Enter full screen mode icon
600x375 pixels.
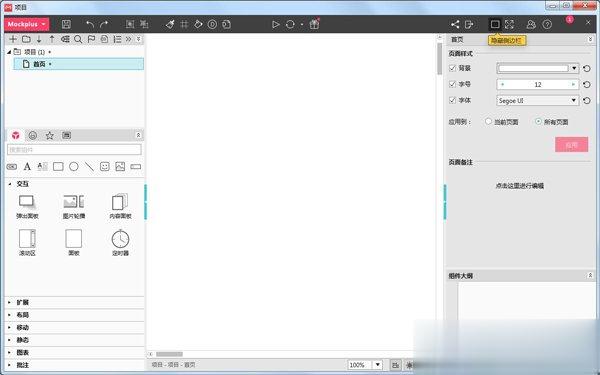tap(509, 24)
